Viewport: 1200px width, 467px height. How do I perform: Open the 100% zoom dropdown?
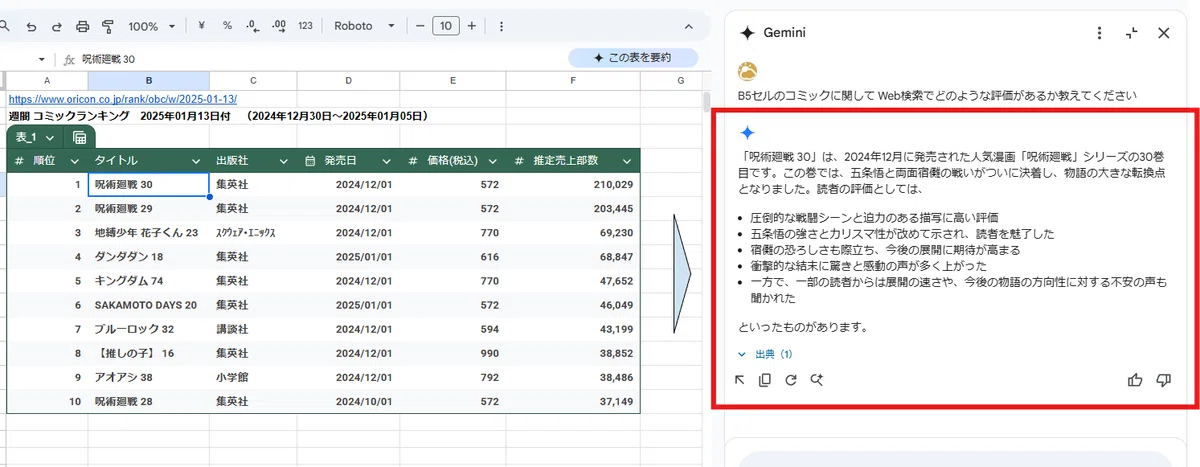coord(152,26)
